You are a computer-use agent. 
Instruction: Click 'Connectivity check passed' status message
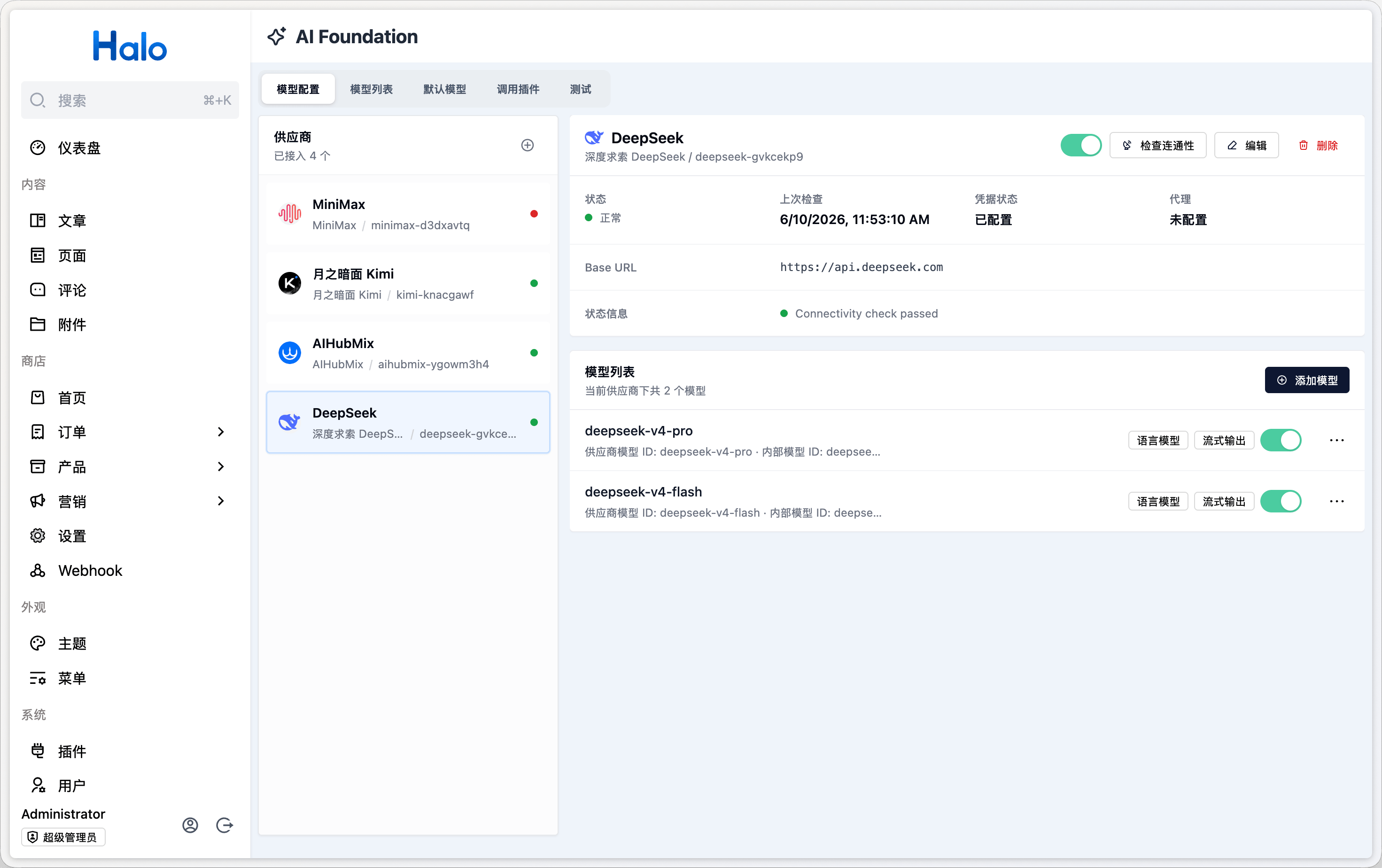[866, 314]
